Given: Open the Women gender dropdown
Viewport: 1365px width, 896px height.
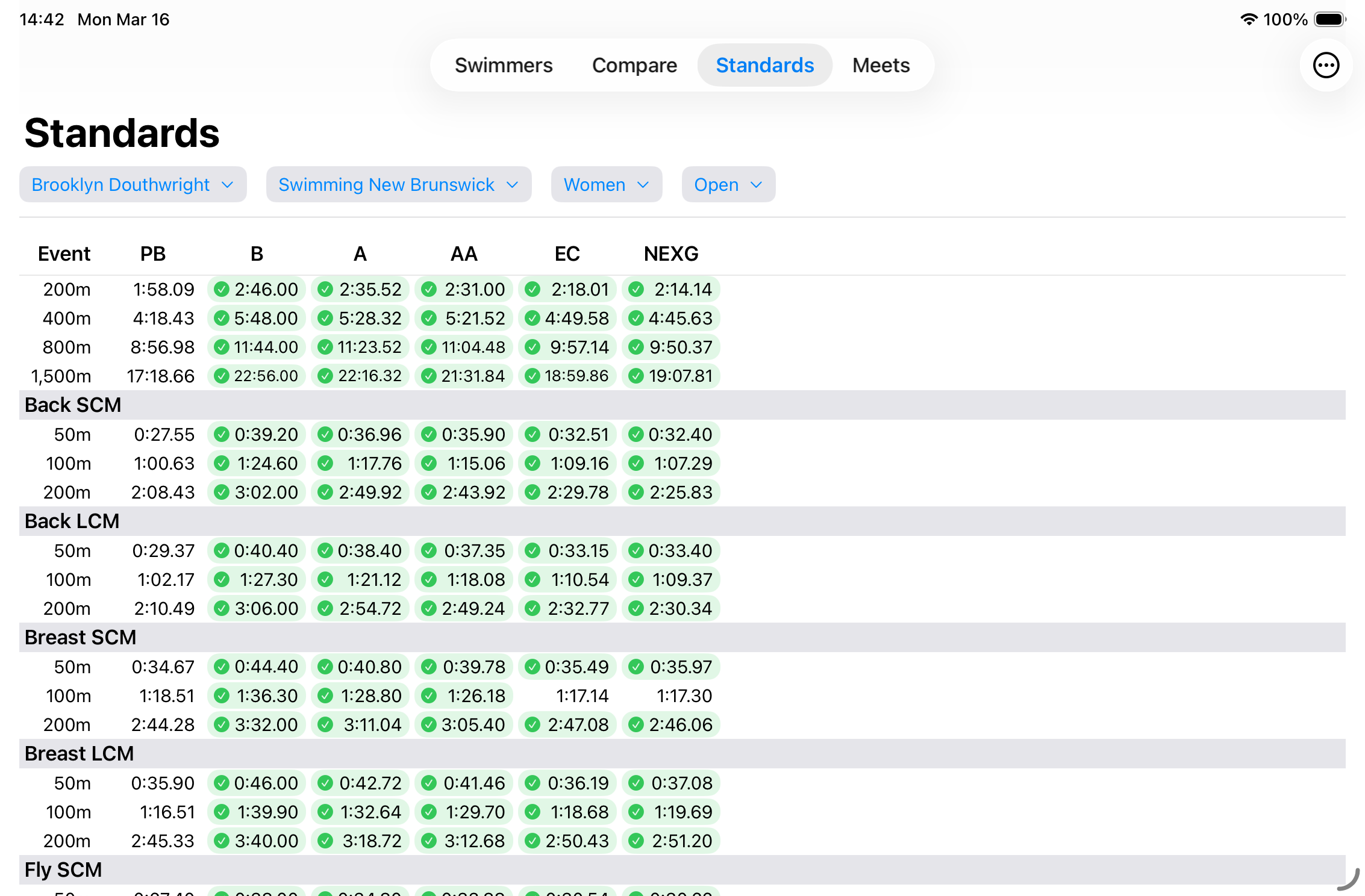Looking at the screenshot, I should (x=606, y=184).
